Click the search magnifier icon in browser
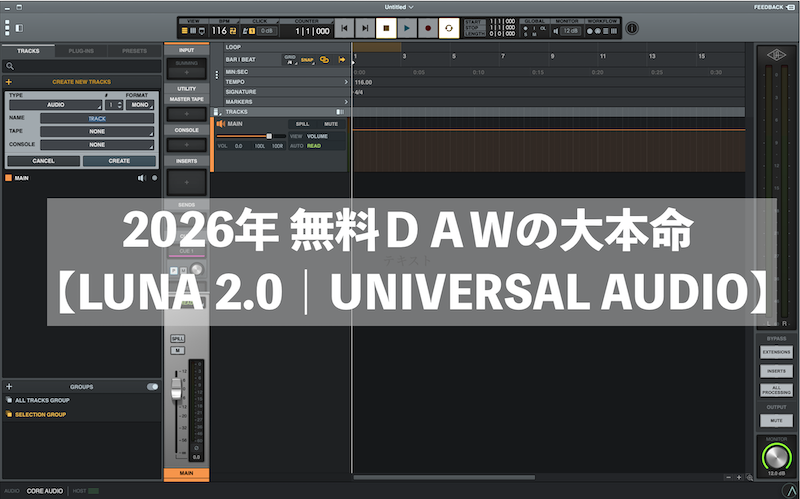The height and width of the screenshot is (499, 800). [11, 66]
